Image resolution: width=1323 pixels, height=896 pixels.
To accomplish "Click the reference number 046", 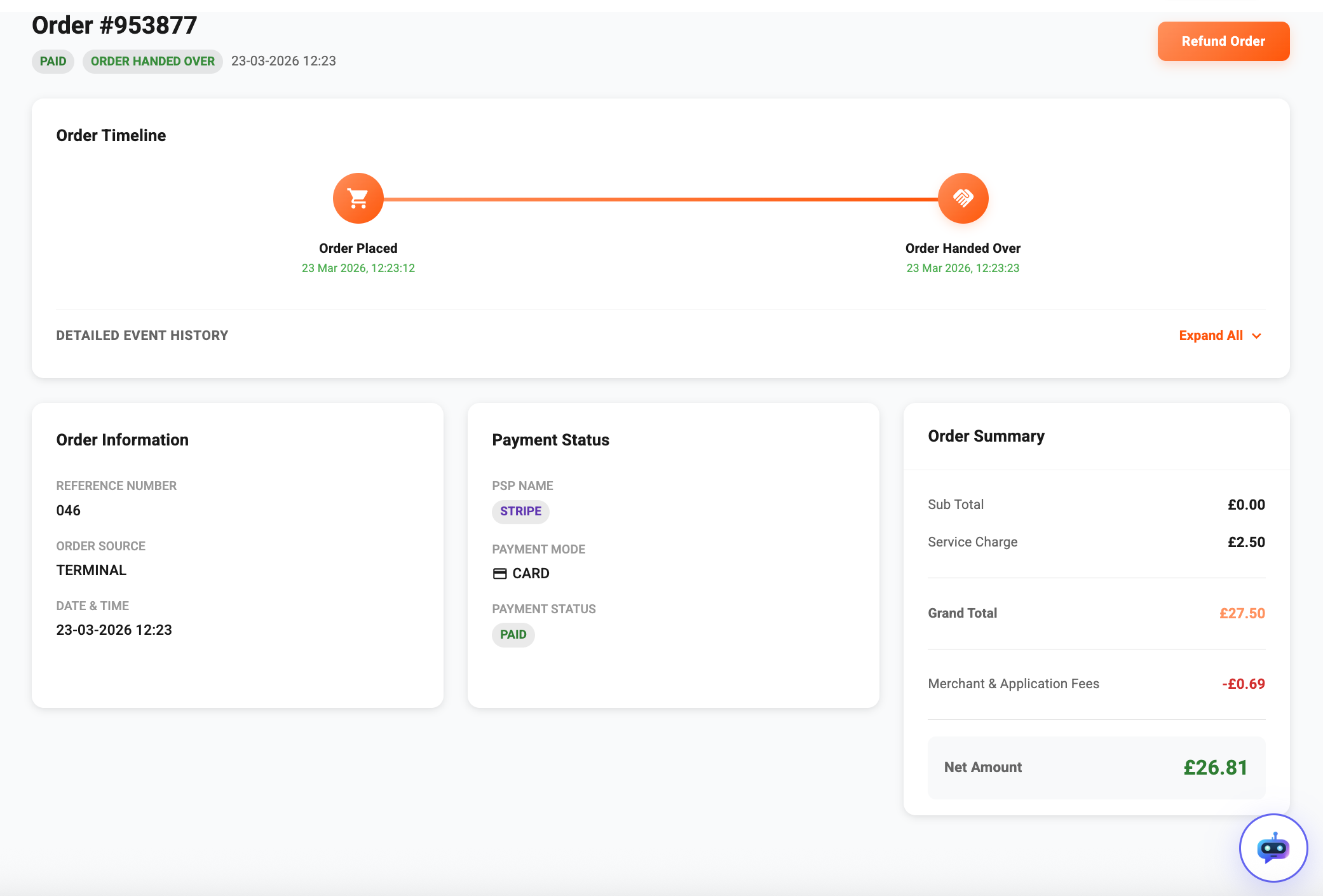I will [68, 510].
